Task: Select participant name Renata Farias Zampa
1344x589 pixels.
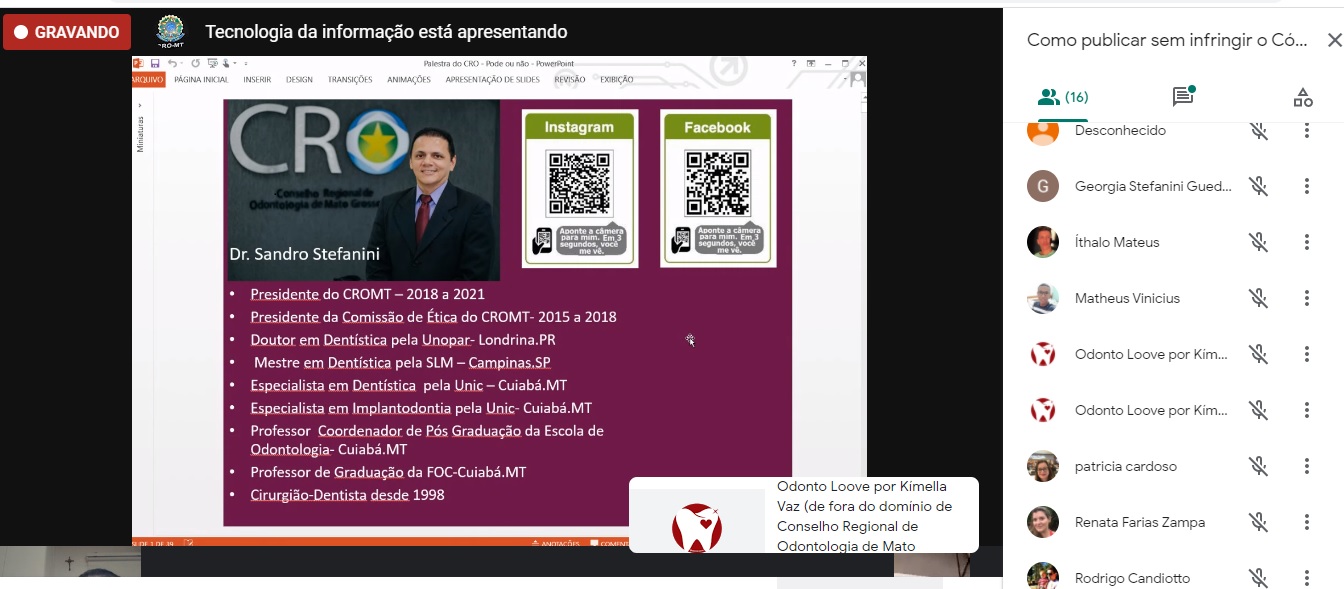Action: 1140,522
